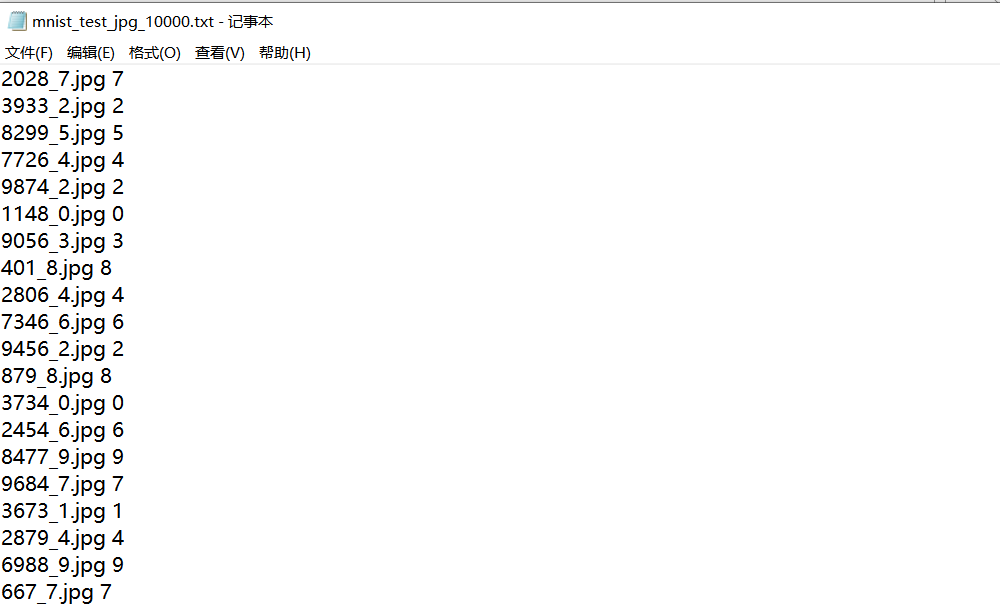1000x605 pixels.
Task: Open the 查看(V) menu
Action: (219, 53)
